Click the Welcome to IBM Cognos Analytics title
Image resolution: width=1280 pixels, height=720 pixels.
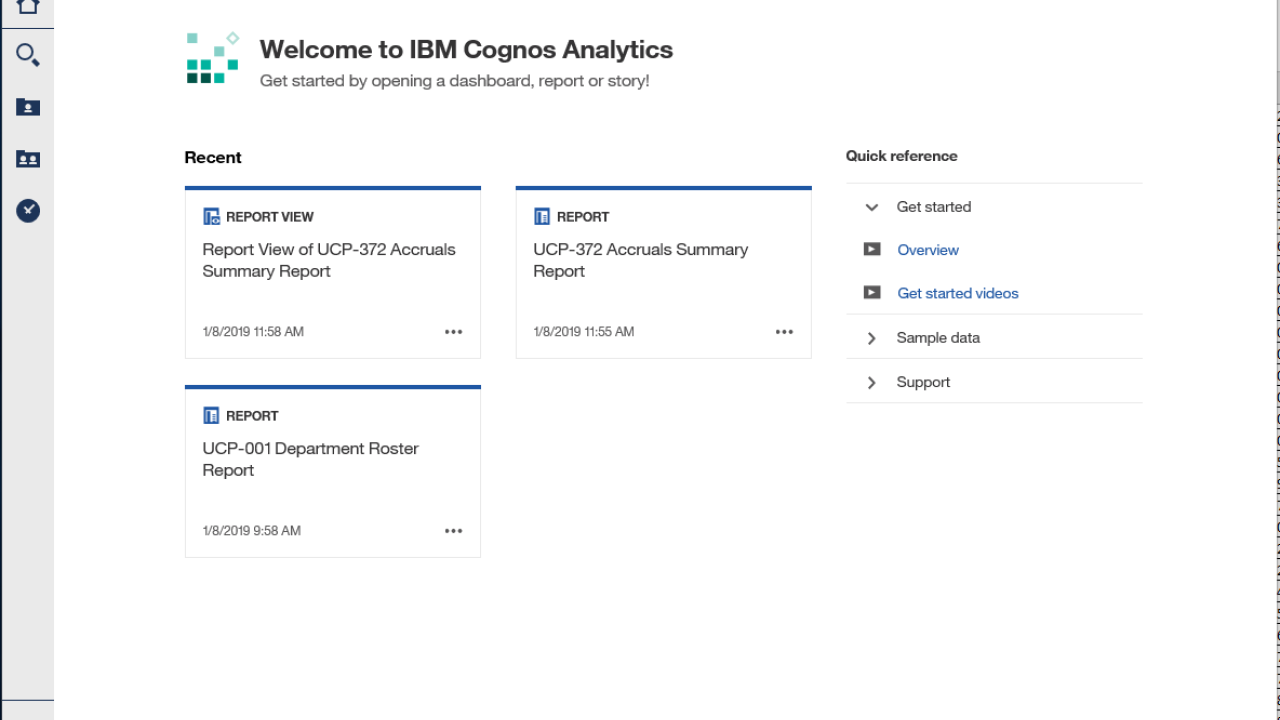tap(466, 49)
